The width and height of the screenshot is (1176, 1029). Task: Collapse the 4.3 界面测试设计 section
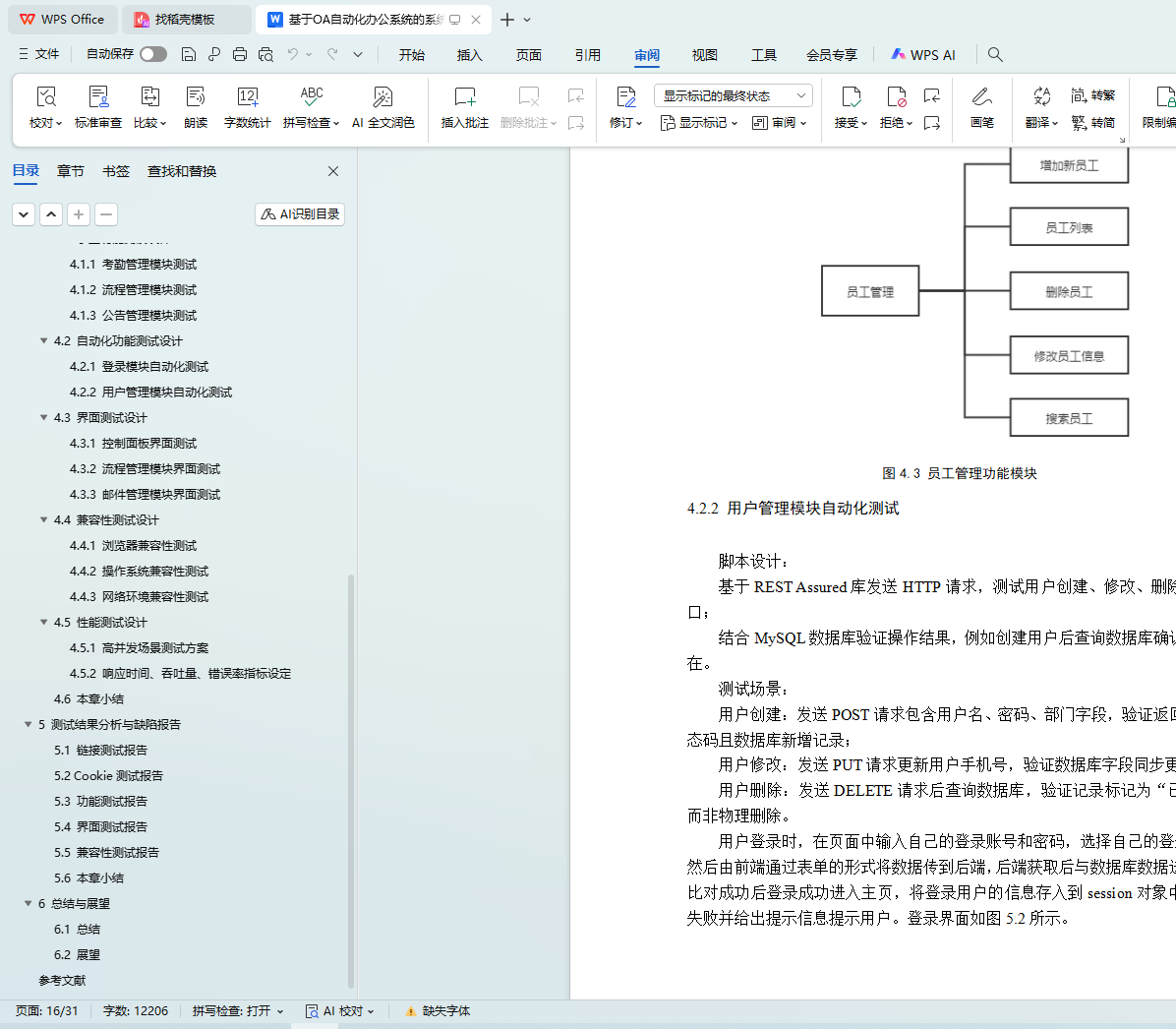[x=43, y=418]
